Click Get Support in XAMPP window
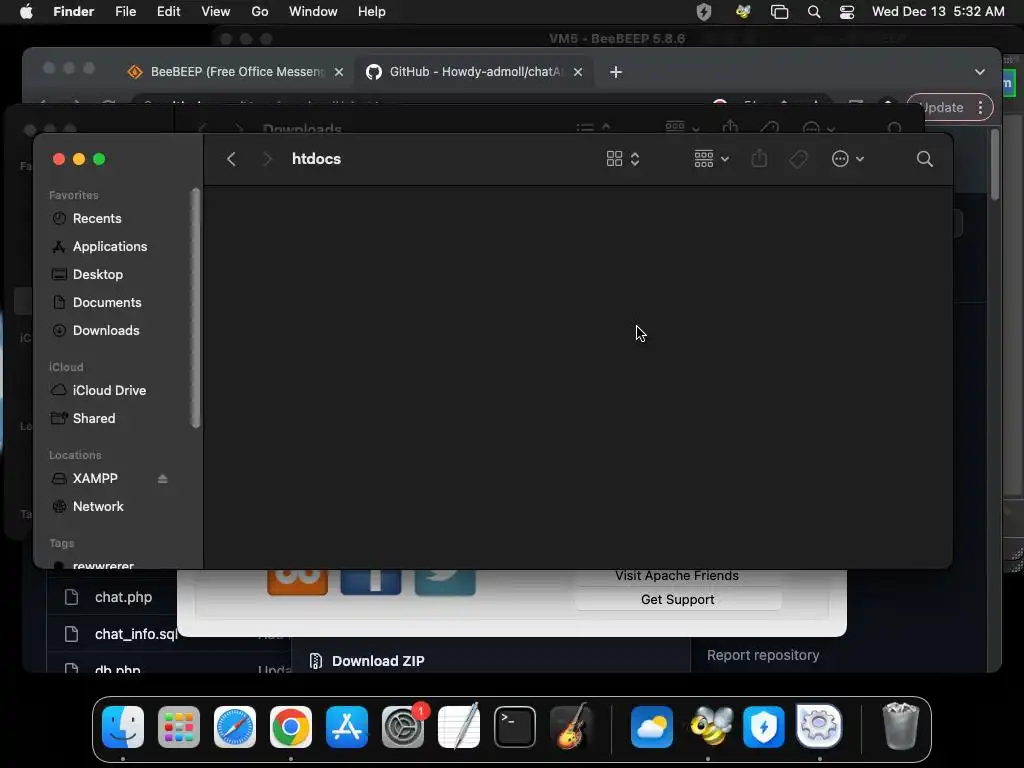 677,600
